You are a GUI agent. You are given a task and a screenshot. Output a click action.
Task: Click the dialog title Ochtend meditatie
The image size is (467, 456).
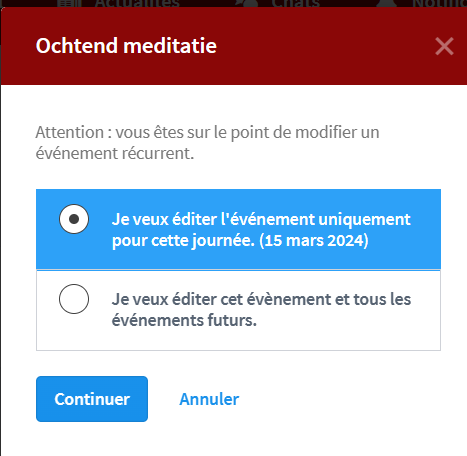click(126, 46)
